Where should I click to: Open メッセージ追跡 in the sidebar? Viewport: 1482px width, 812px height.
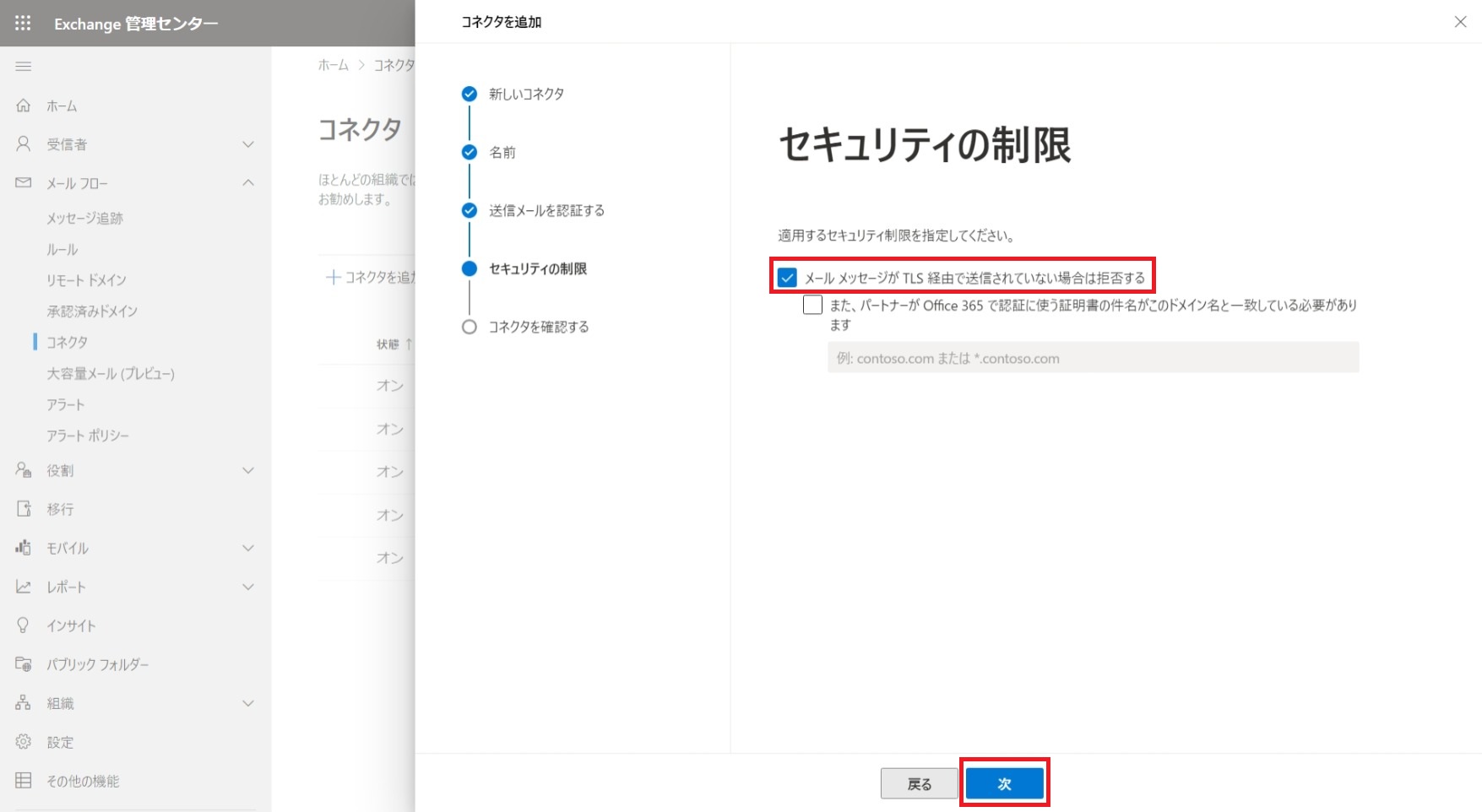[x=84, y=219]
